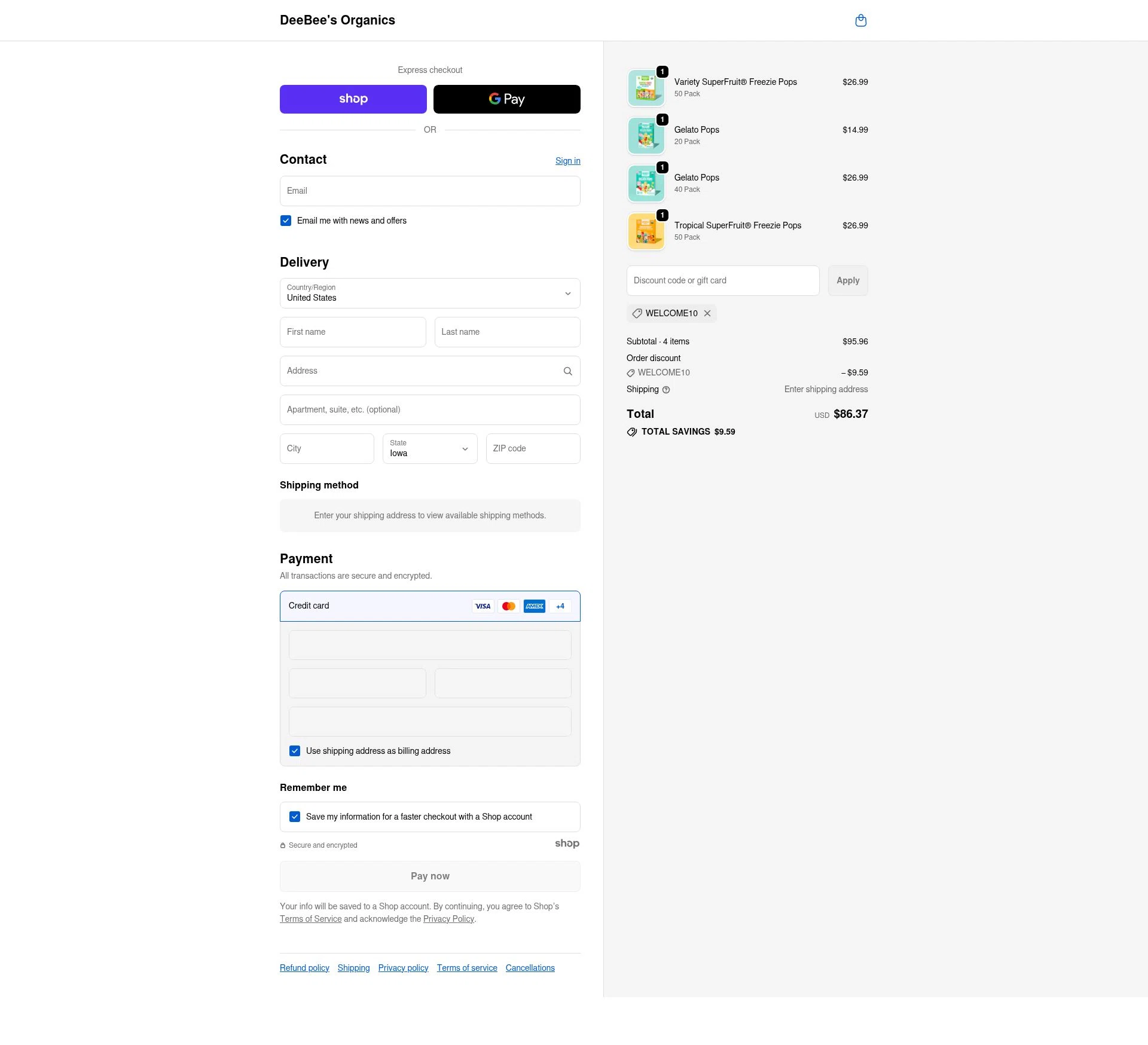Pay with Shop Pay express button

click(x=353, y=99)
